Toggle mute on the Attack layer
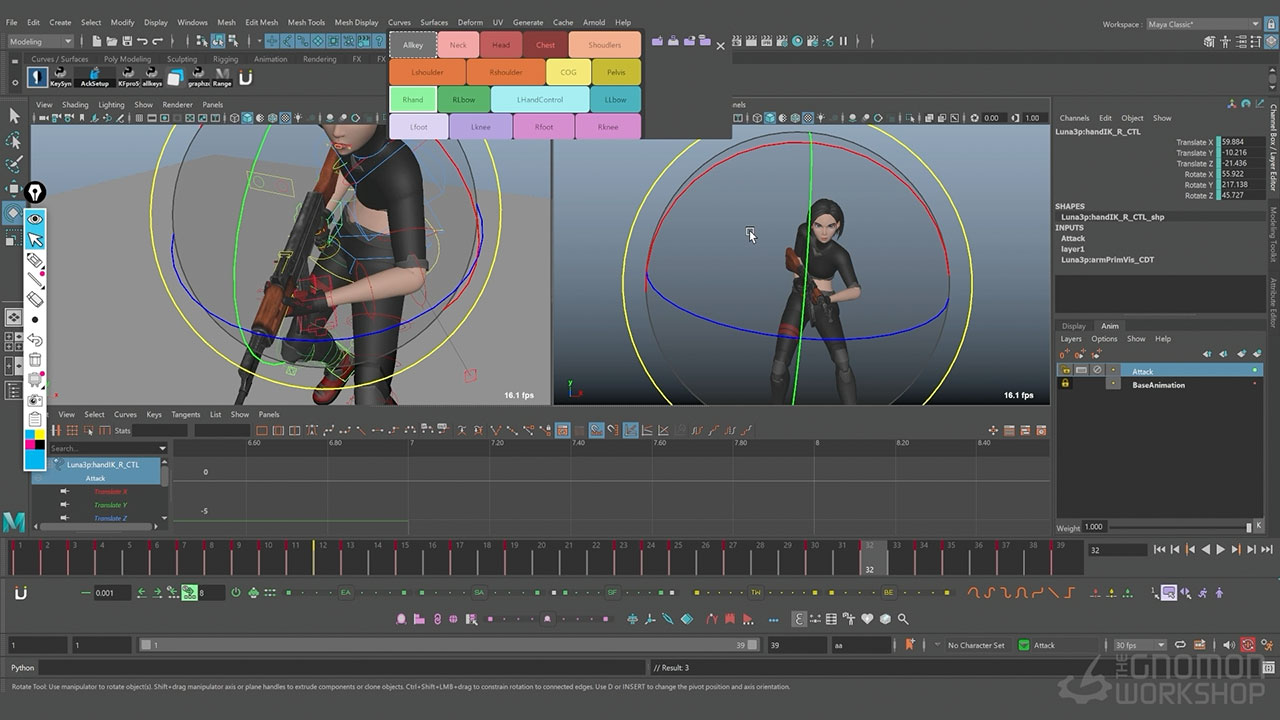The width and height of the screenshot is (1280, 720). coord(1097,371)
